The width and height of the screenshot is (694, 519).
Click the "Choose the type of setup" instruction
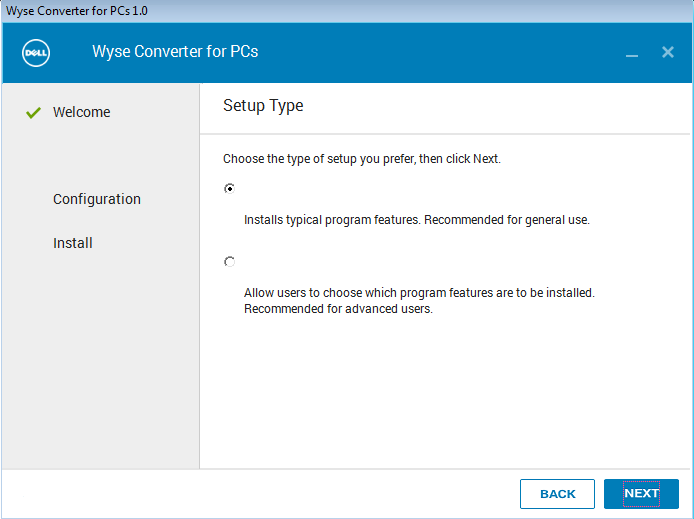[361, 159]
